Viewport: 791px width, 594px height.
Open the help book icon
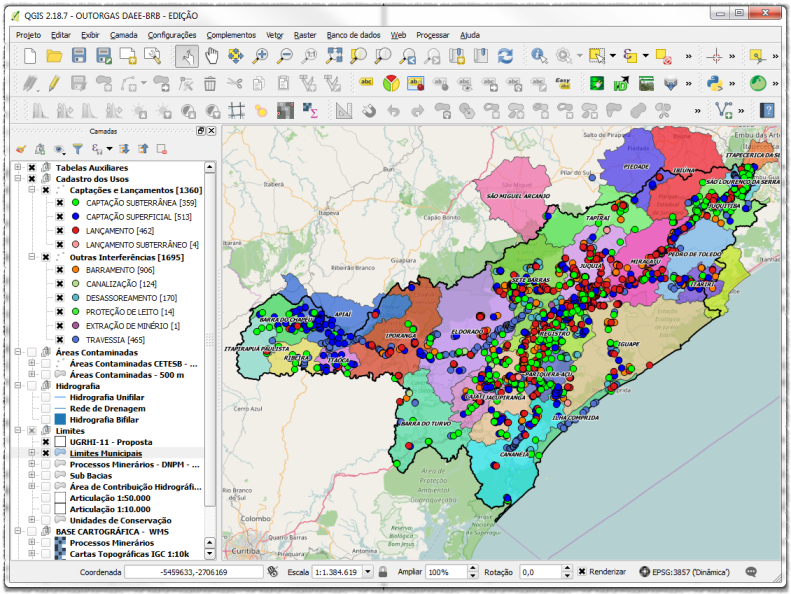coord(767,110)
